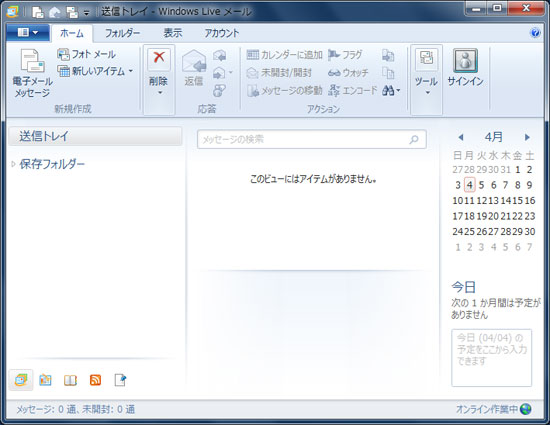The width and height of the screenshot is (550, 425).
Task: Click the フォト メール button
Action: point(86,54)
